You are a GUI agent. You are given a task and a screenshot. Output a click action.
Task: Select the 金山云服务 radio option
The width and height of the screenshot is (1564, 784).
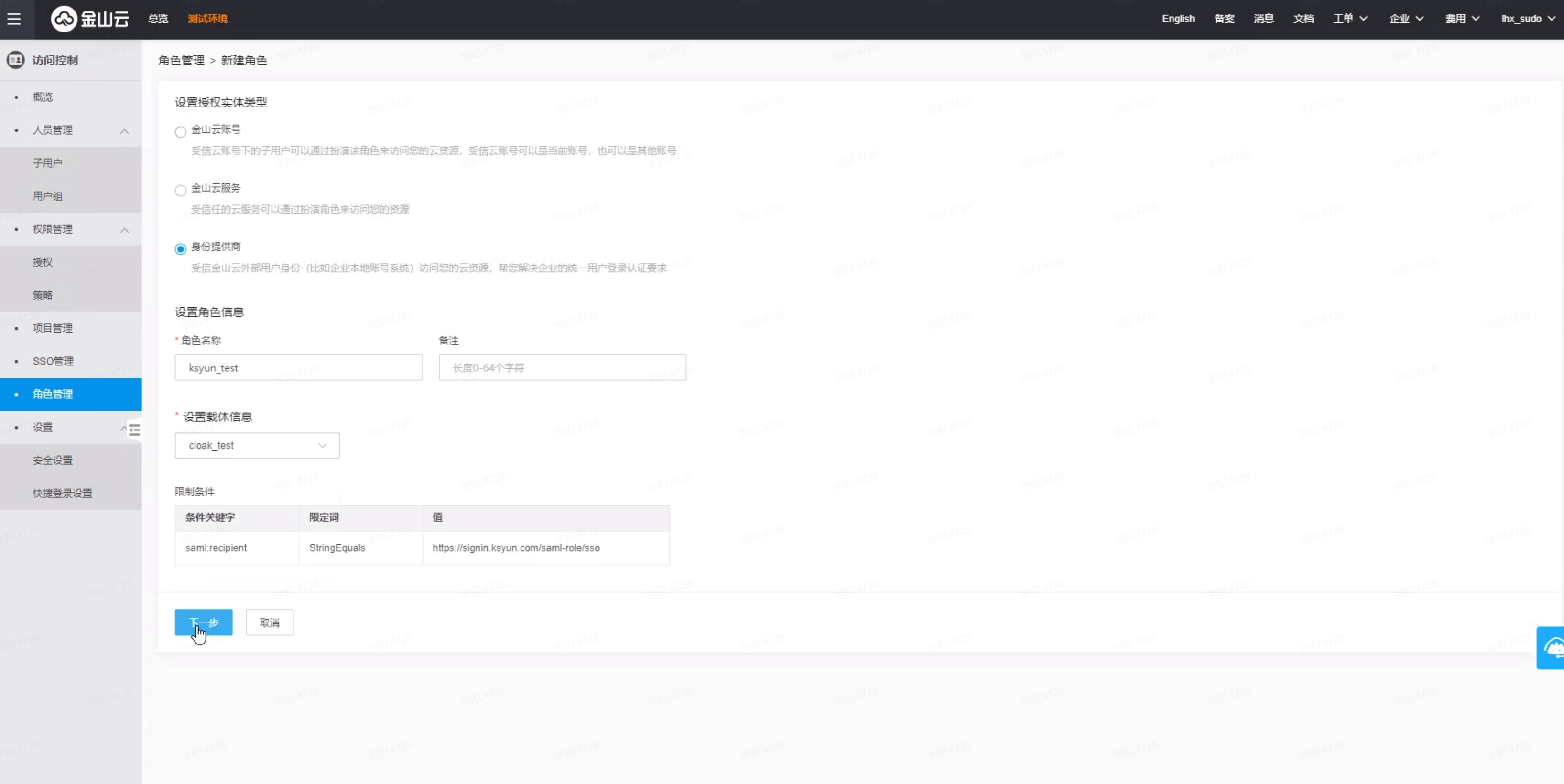tap(180, 191)
